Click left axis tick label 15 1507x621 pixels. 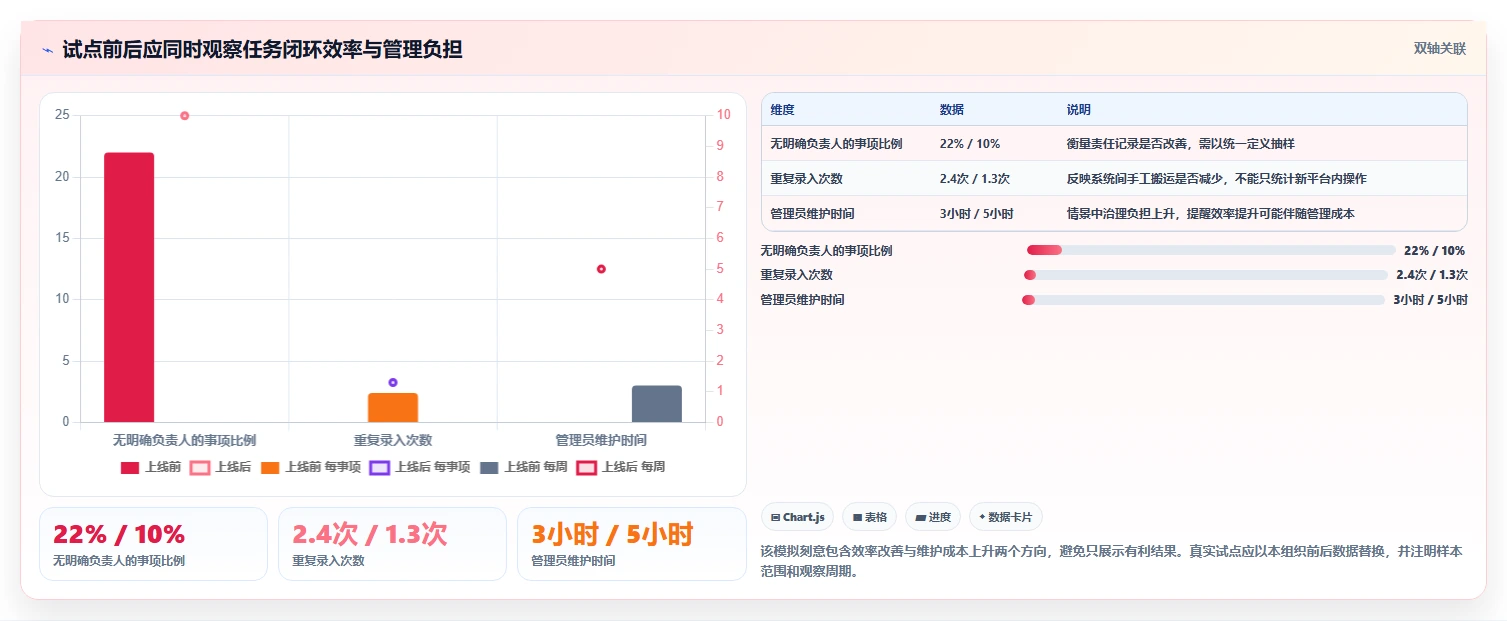[x=62, y=238]
